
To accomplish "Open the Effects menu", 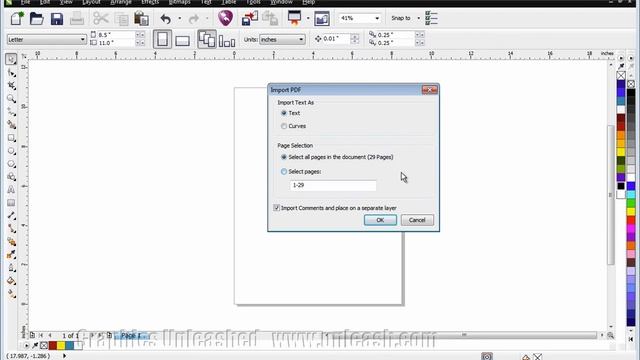I will click(x=150, y=2).
